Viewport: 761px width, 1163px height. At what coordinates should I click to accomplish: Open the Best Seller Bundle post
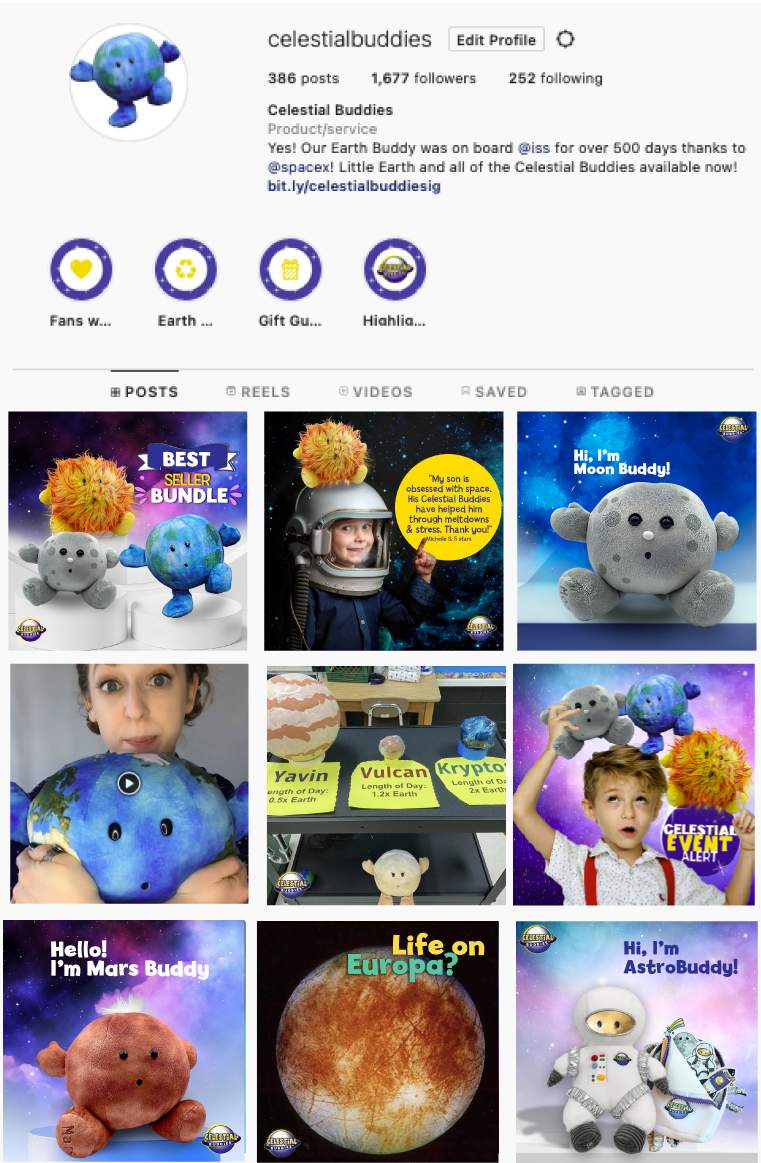click(128, 531)
